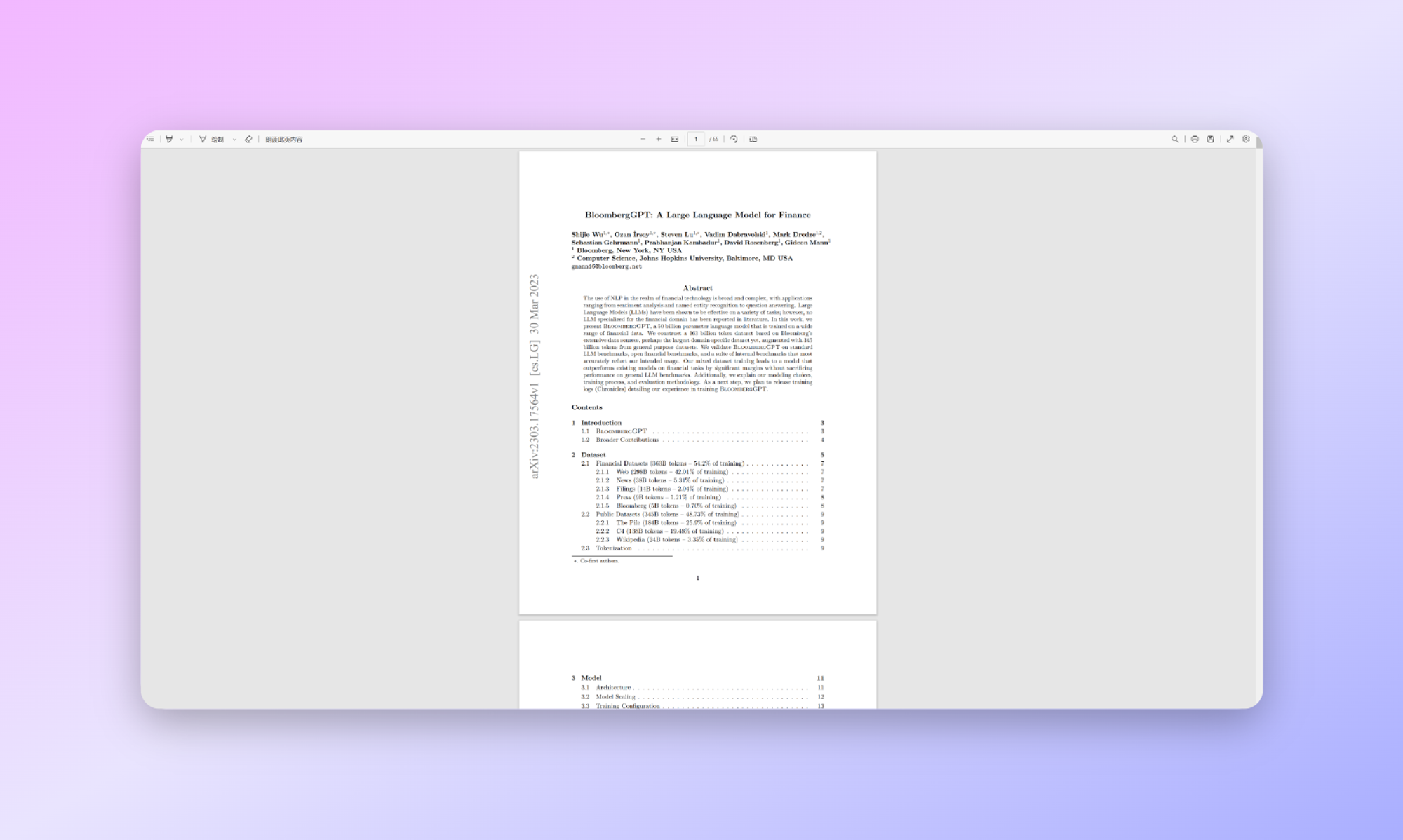Select the highlight tool

pyautogui.click(x=169, y=139)
